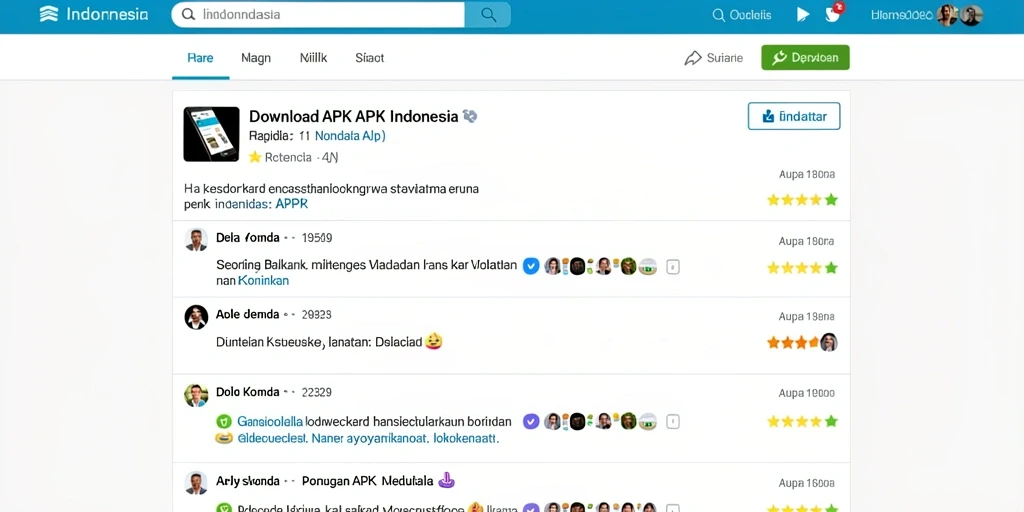
Task: Switch to the Rare tab
Action: [x=200, y=58]
